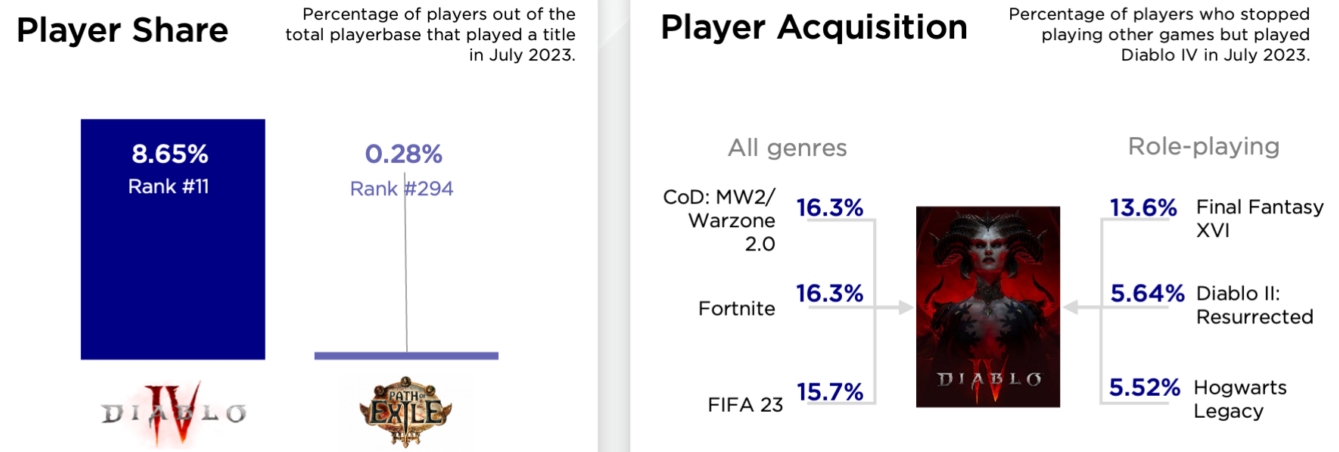Select the Player Acquisition heading
1339x452 pixels.
click(814, 27)
